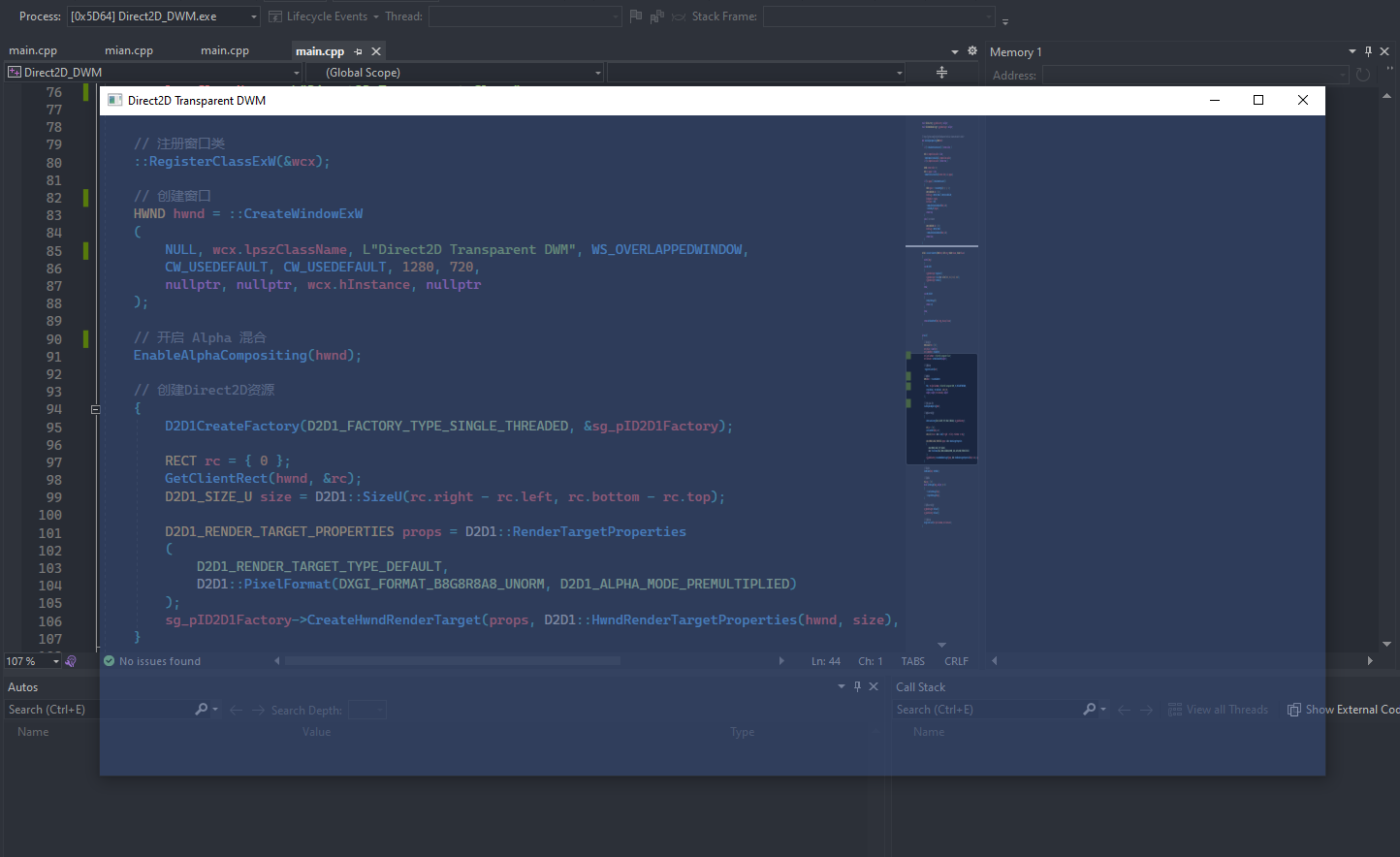Close the active main.cpp tab

pyautogui.click(x=376, y=51)
